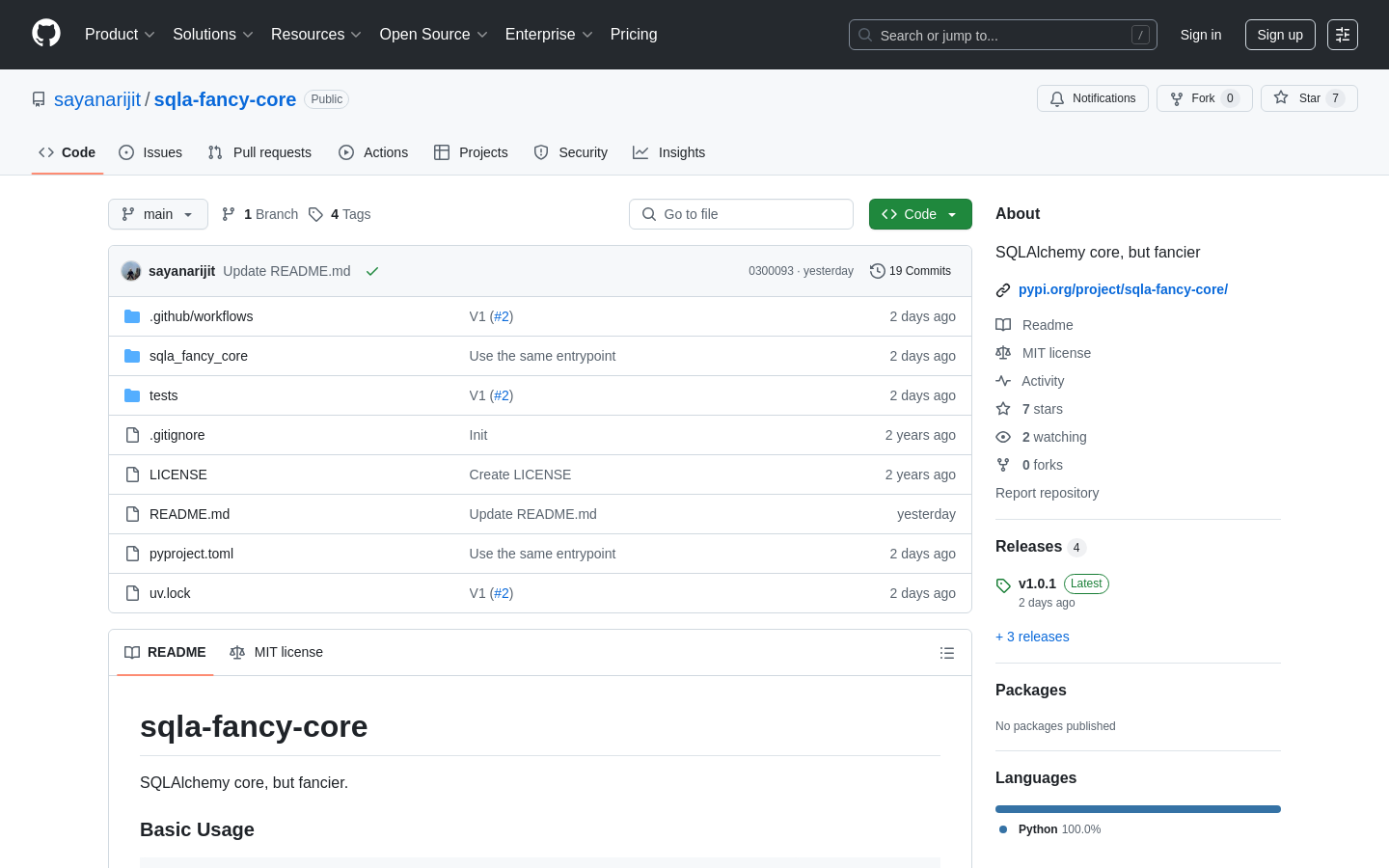Click the Go to file search field
This screenshot has width=1389, height=868.
point(741,214)
